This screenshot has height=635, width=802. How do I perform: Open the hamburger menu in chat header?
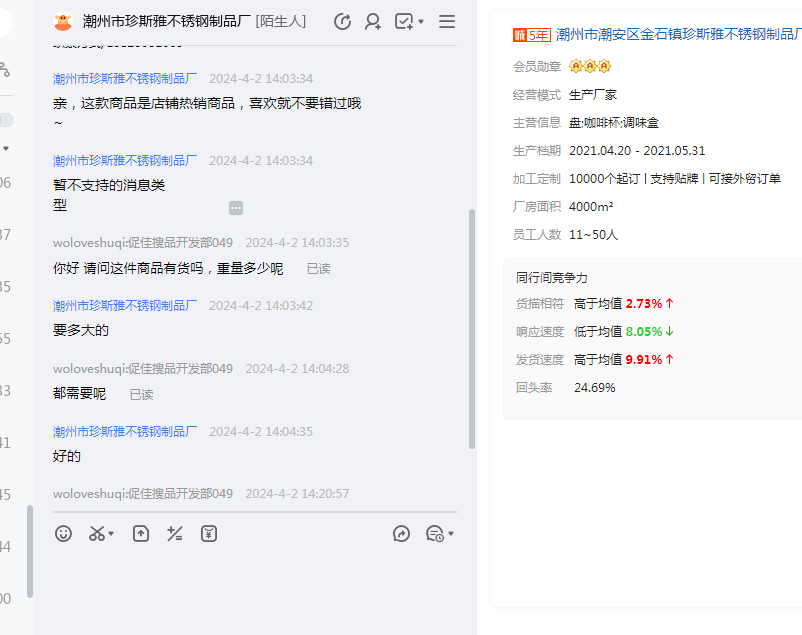tap(447, 21)
